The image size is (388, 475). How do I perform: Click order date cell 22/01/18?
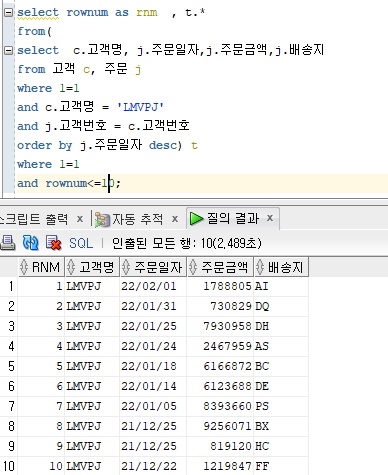coord(153,366)
